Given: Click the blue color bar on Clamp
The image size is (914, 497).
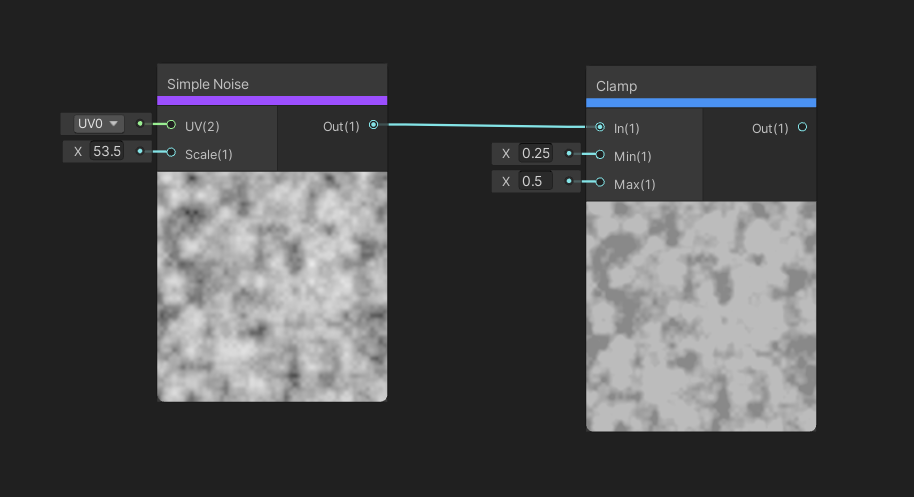Looking at the screenshot, I should tap(700, 102).
